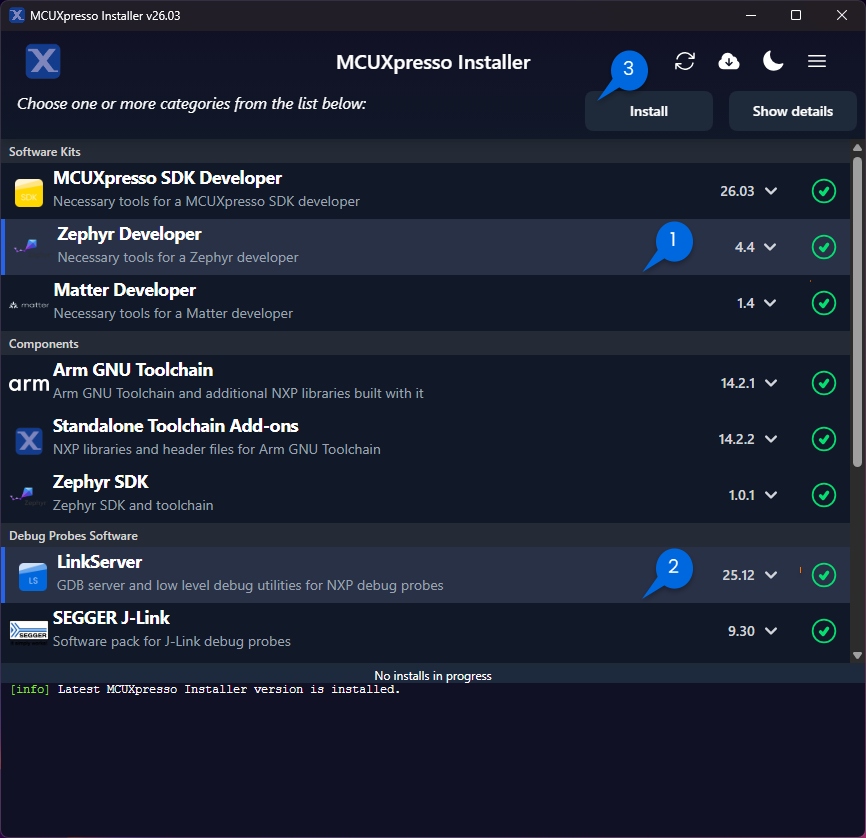Select the LinkServer title
The width and height of the screenshot is (866, 838).
[99, 562]
